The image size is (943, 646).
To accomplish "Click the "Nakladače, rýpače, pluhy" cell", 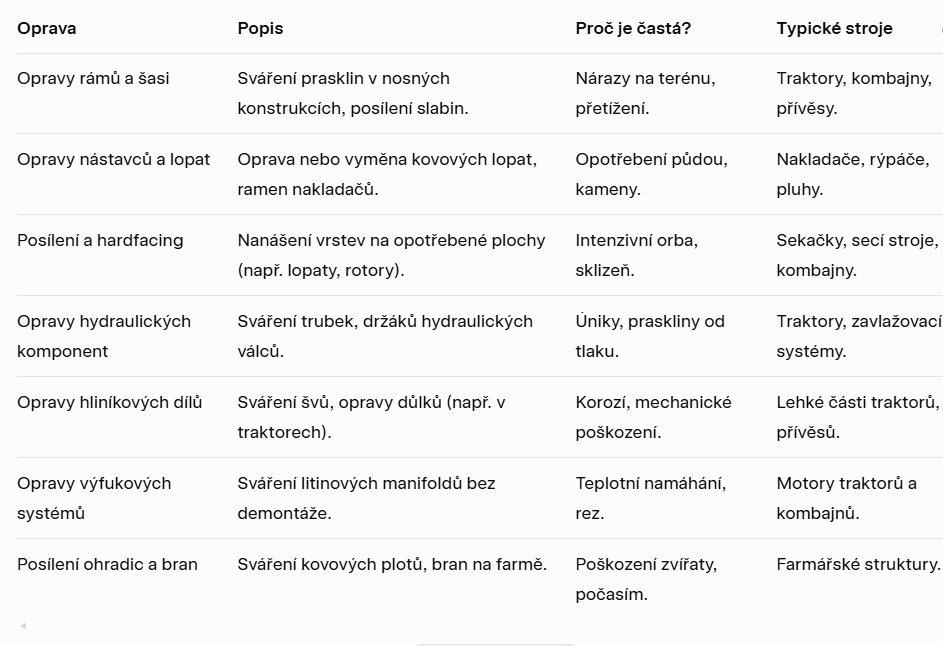I will [x=852, y=174].
